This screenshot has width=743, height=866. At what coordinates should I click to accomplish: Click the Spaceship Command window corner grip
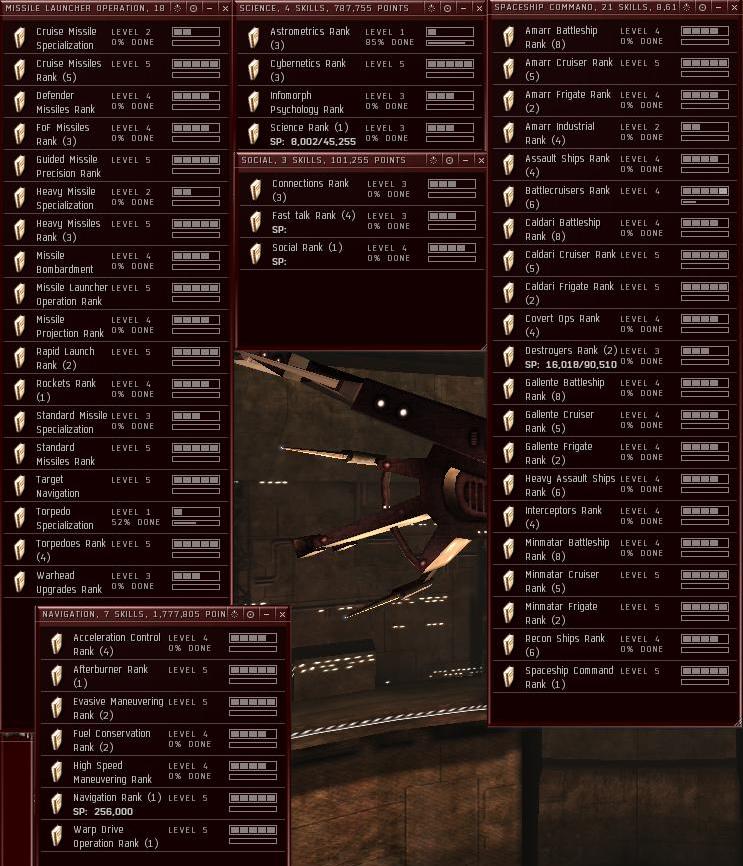point(737,722)
